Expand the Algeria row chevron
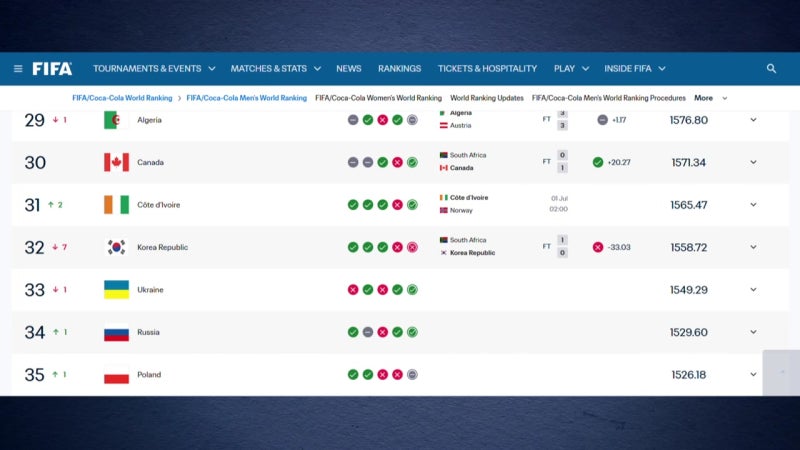The height and width of the screenshot is (450, 800). [753, 120]
